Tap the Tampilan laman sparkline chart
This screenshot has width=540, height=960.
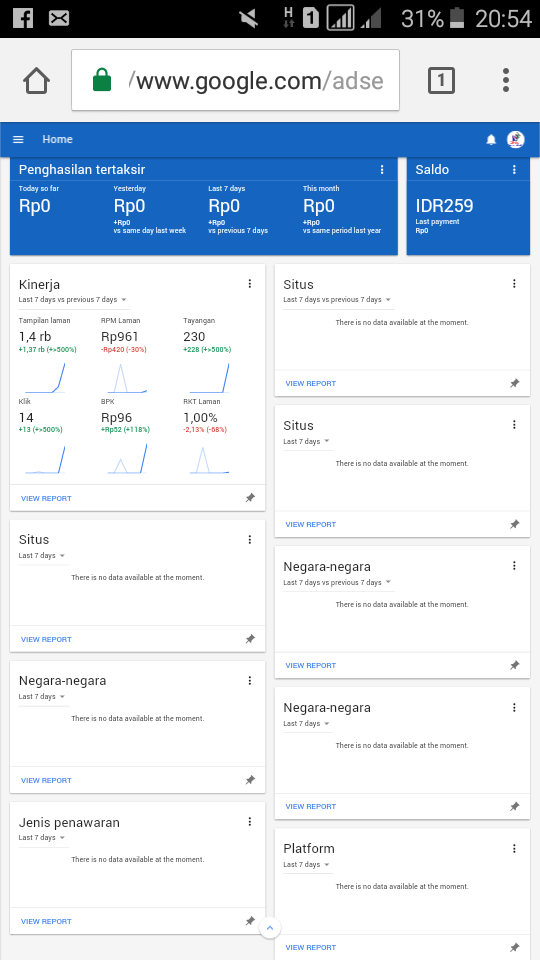[x=45, y=377]
